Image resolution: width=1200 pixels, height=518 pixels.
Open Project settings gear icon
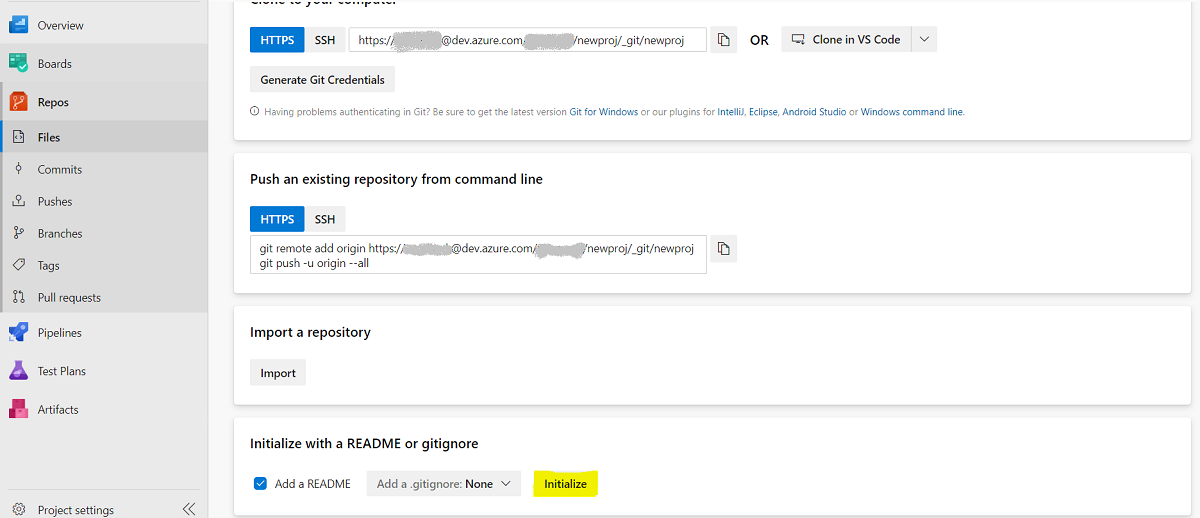18,510
